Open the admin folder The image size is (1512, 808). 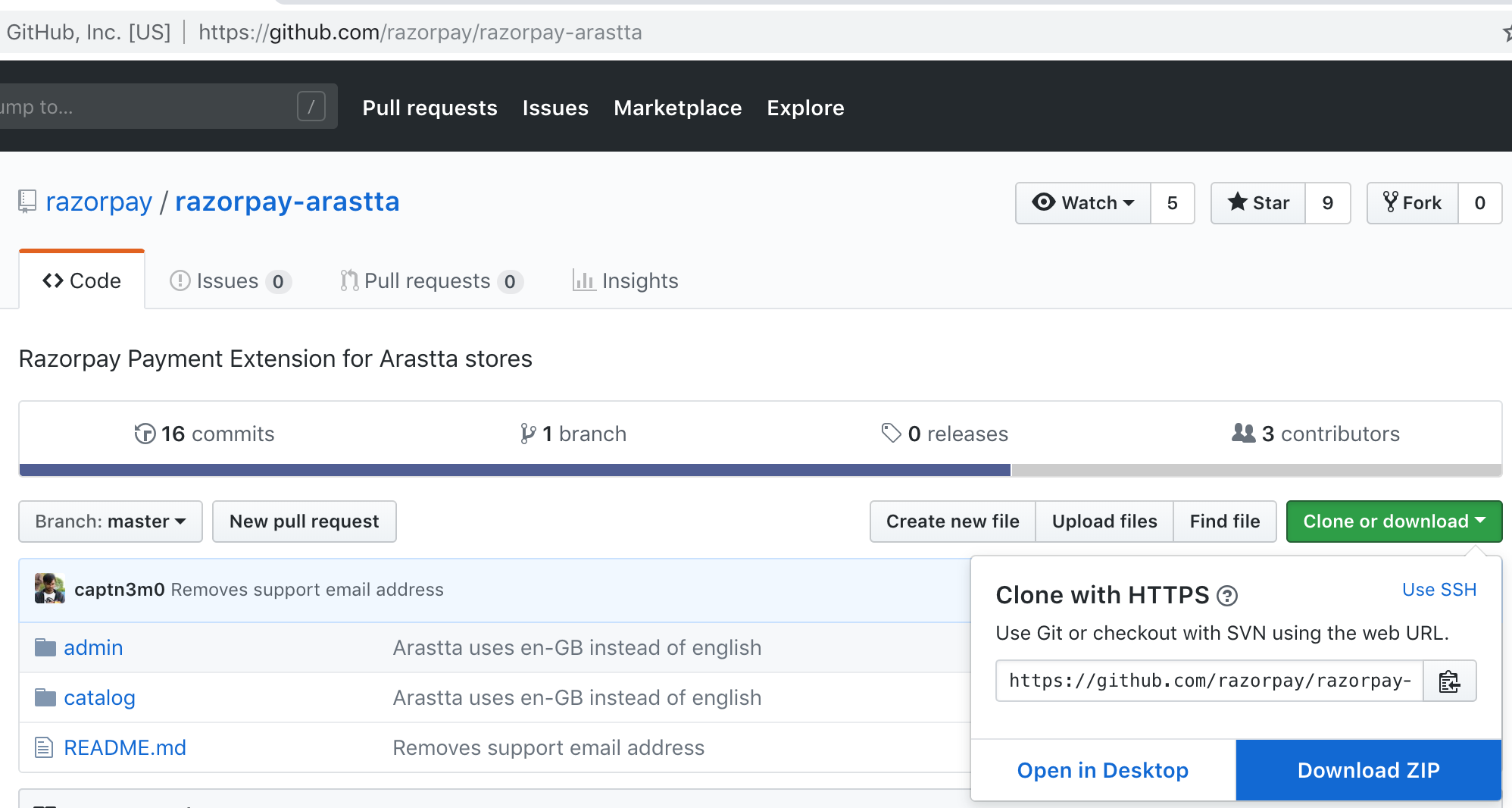point(93,647)
